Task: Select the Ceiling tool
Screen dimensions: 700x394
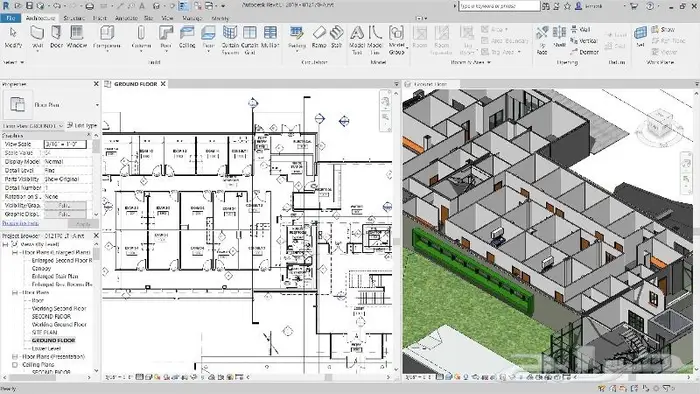Action: [187, 37]
